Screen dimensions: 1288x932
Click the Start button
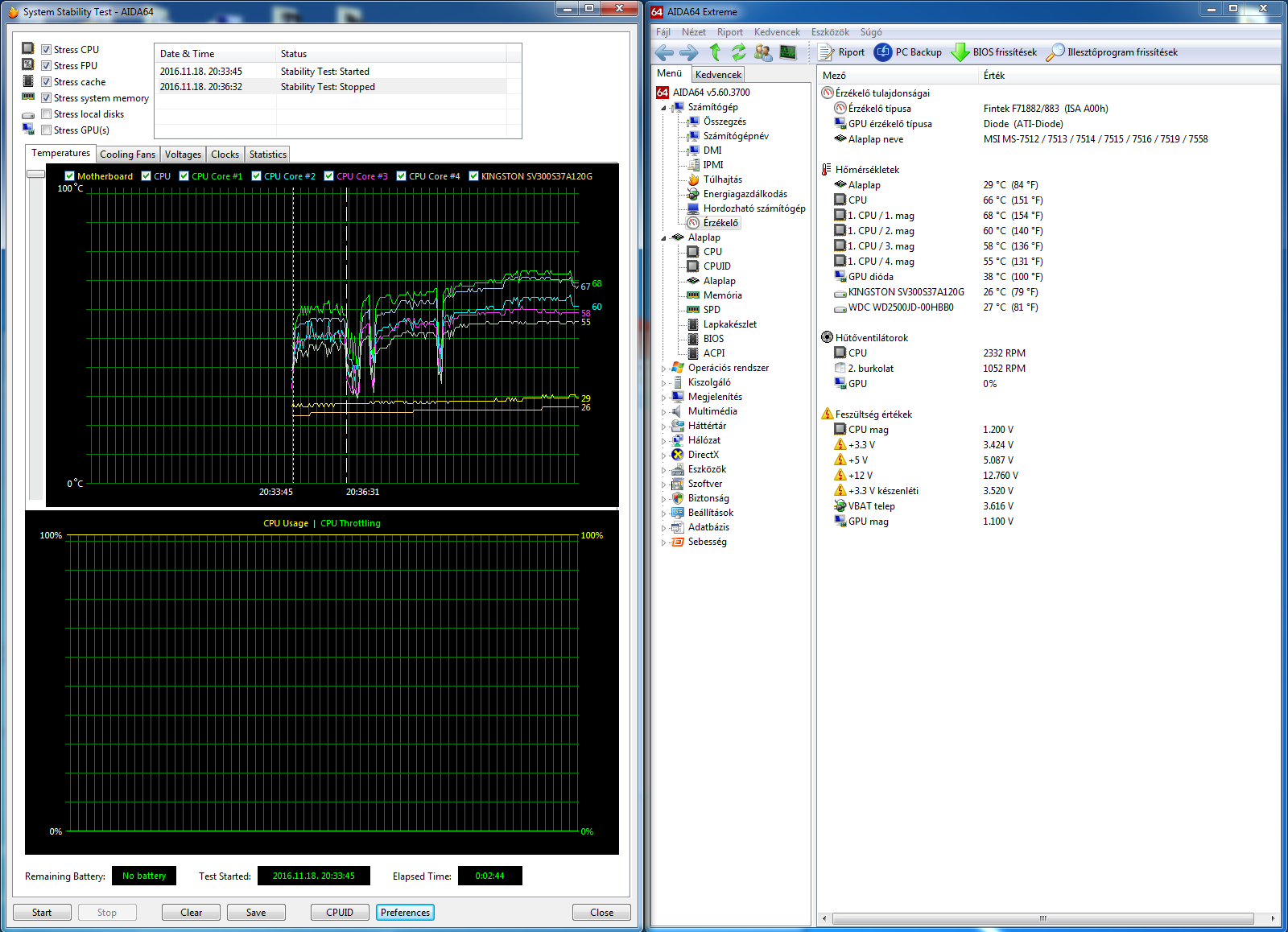(x=42, y=912)
